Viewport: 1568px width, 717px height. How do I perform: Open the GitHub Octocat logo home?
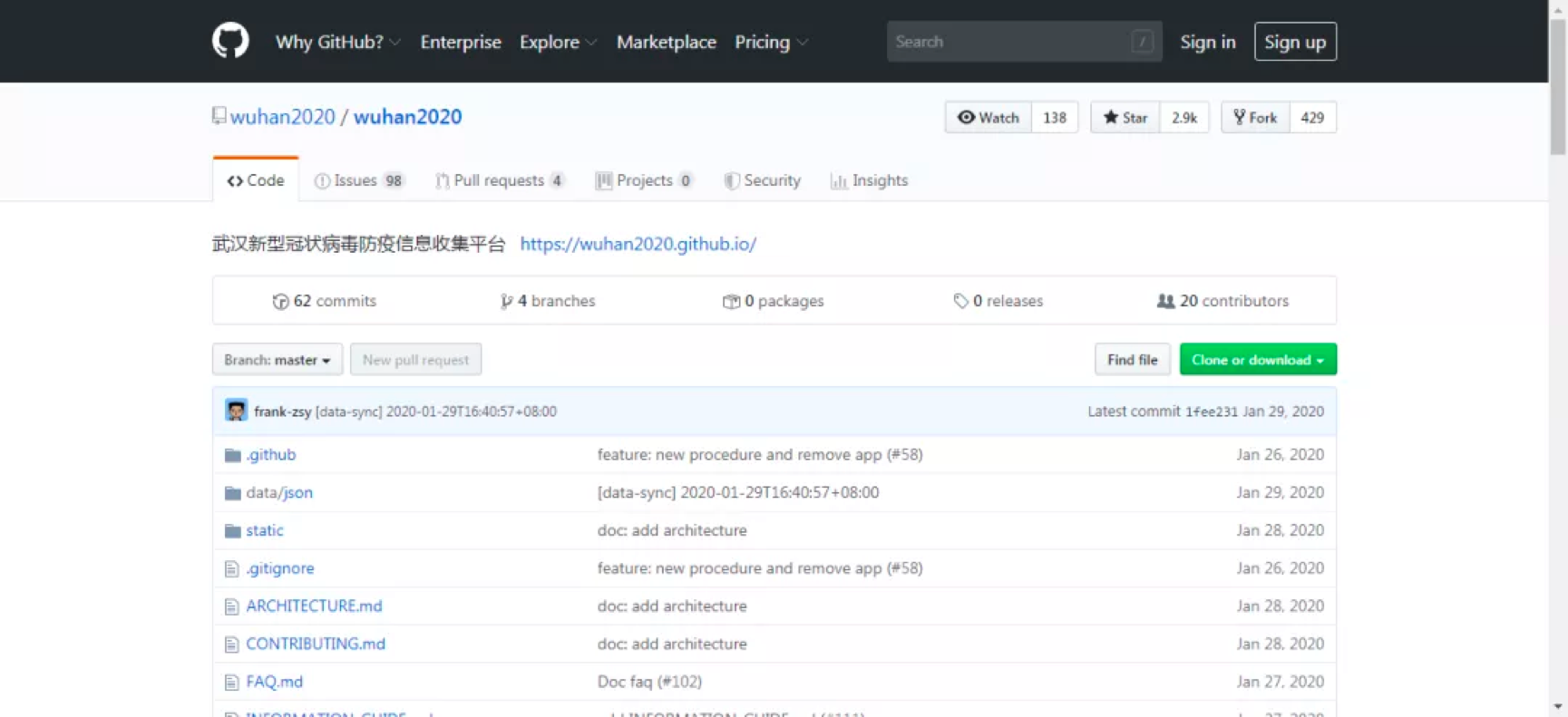pos(230,41)
